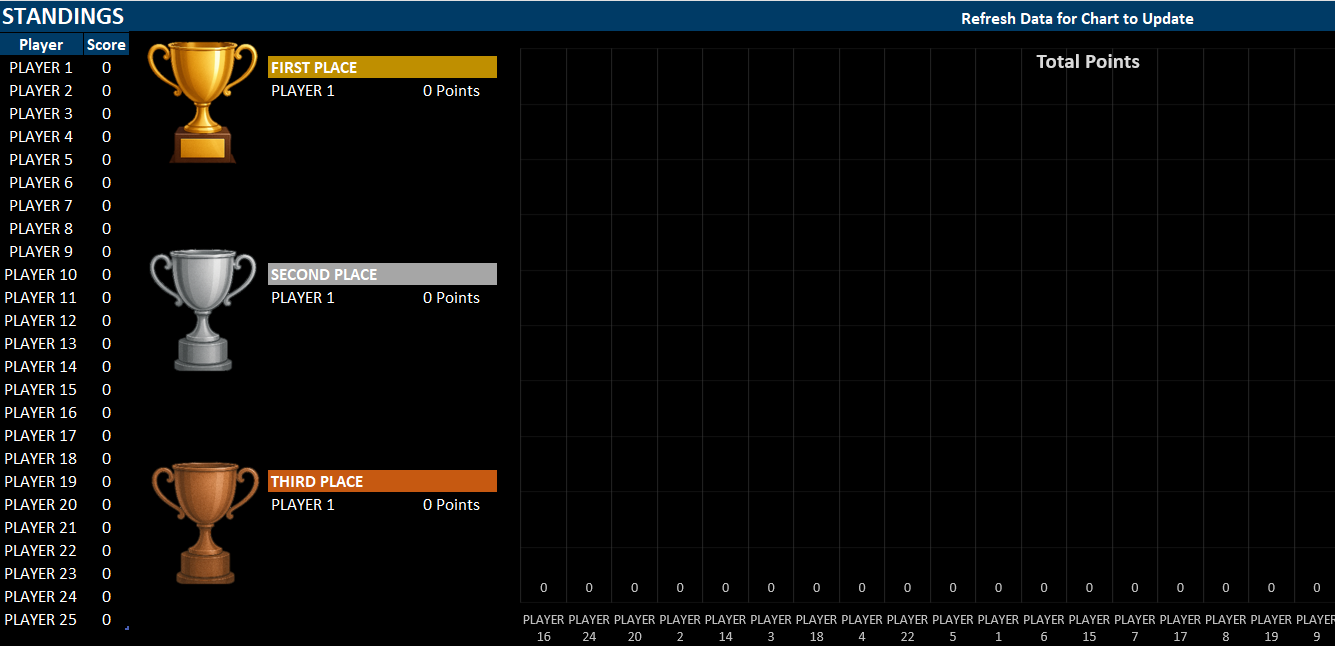Select PLAYER 21 in standings table
Image resolution: width=1335 pixels, height=646 pixels.
click(x=41, y=528)
